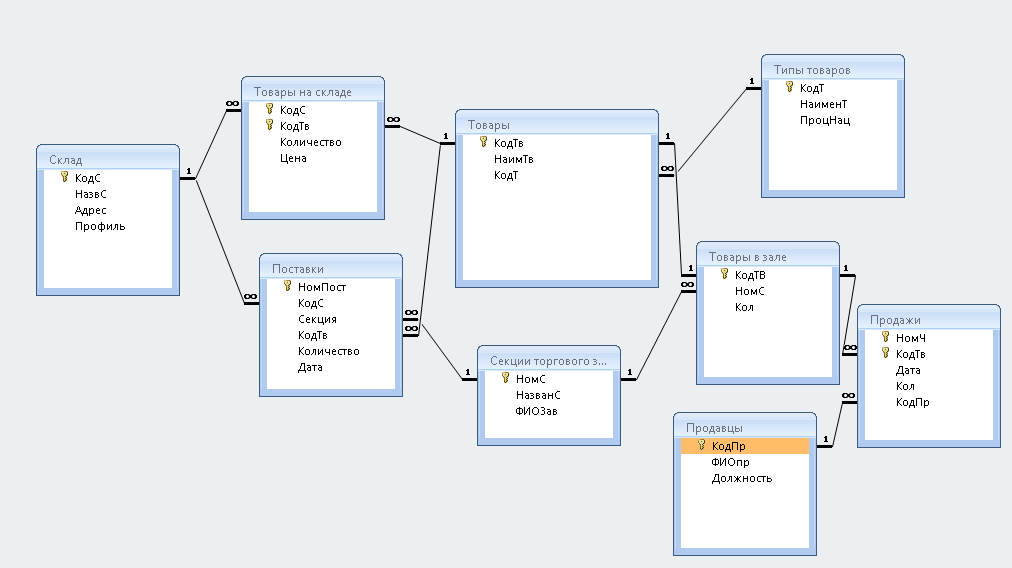This screenshot has width=1012, height=568.
Task: Select the Должность field in Продавцы
Action: pyautogui.click(x=742, y=478)
